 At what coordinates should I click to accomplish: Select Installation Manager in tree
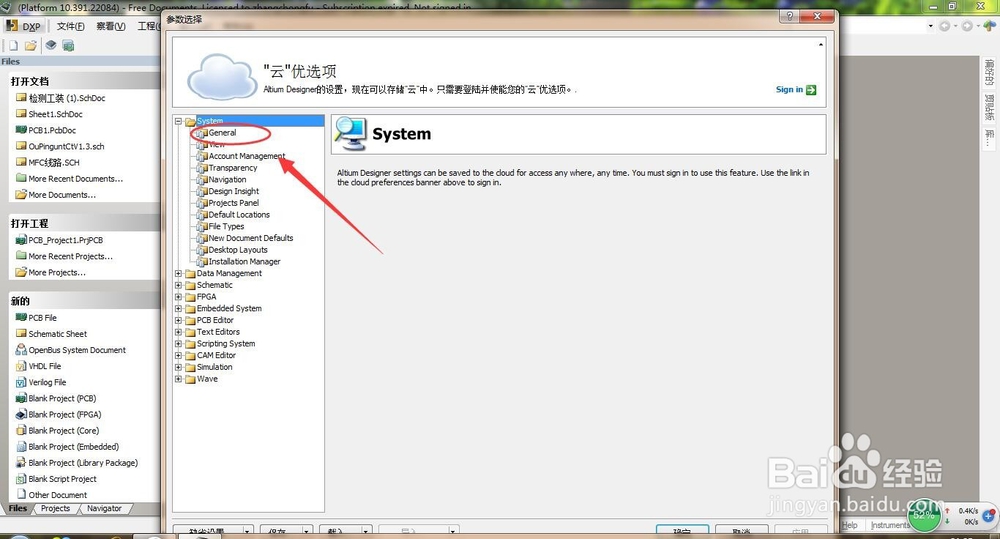(244, 262)
